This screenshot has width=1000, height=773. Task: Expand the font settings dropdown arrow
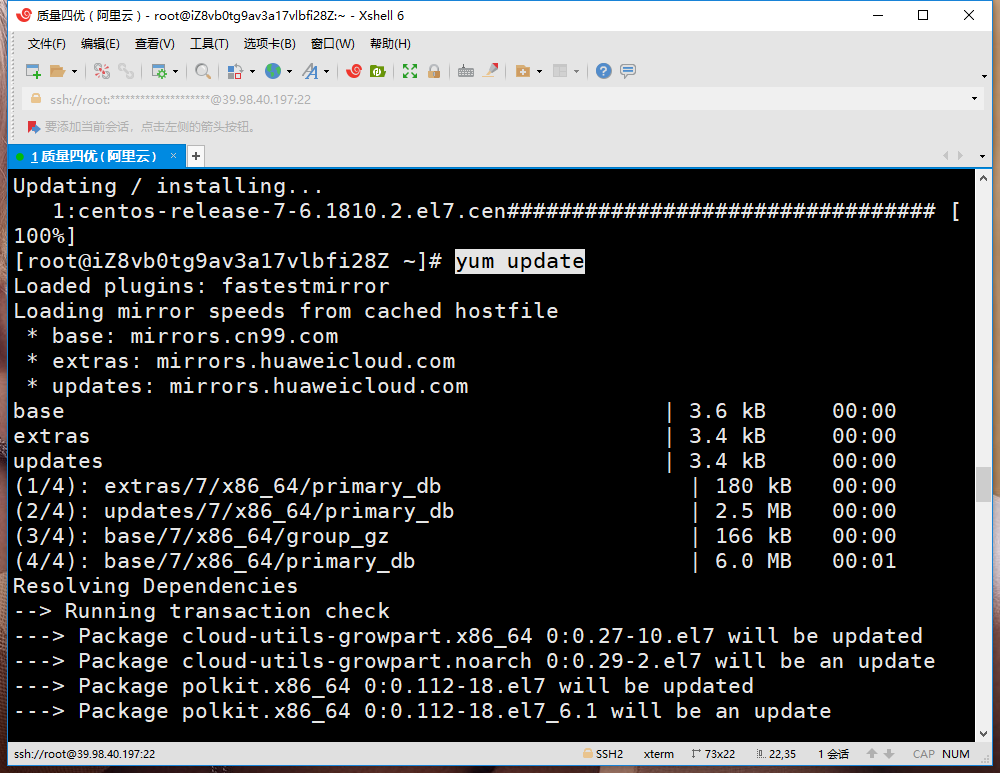tap(326, 72)
